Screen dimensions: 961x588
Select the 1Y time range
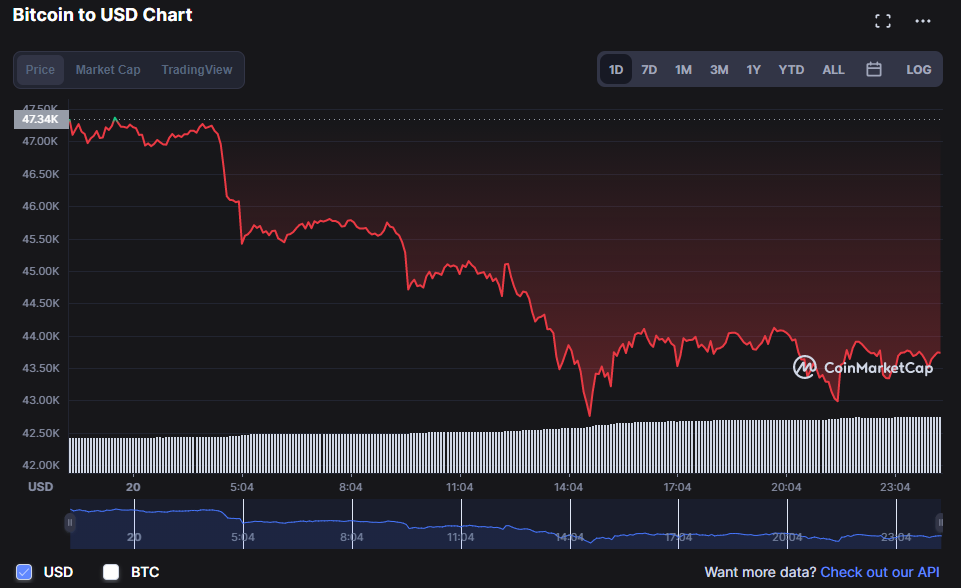pyautogui.click(x=753, y=70)
